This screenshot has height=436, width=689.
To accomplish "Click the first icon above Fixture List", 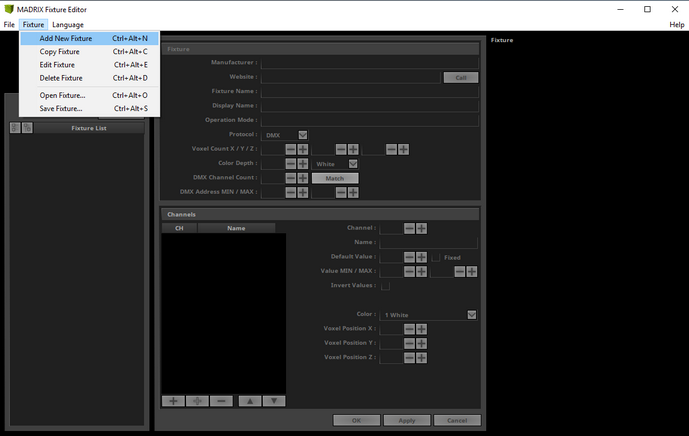I will click(x=15, y=128).
